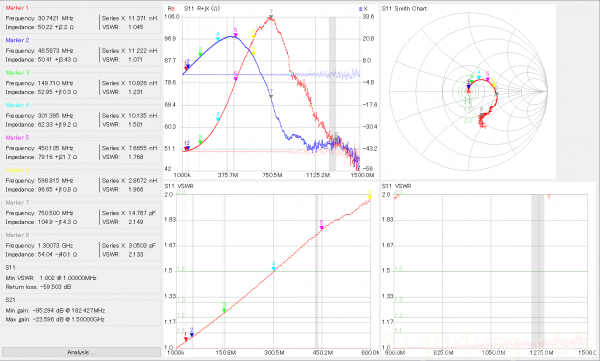The image size is (600, 361).
Task: Click the Series X value 2.8672 nH
Action: pos(143,181)
